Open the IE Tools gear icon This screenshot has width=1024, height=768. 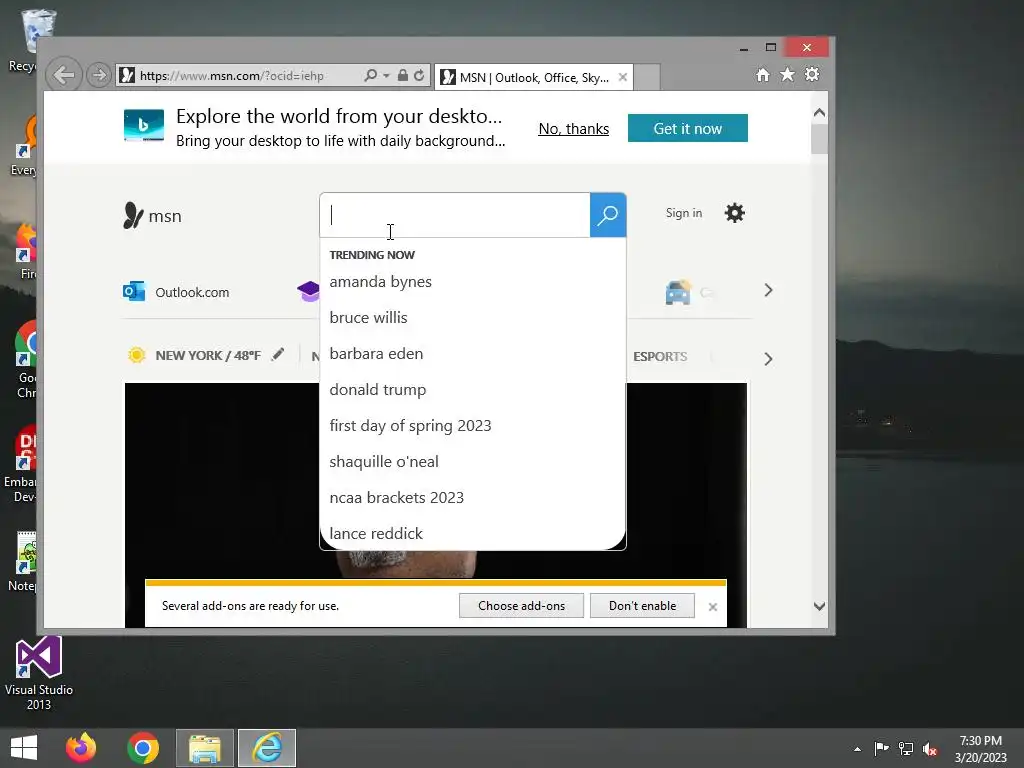click(812, 74)
